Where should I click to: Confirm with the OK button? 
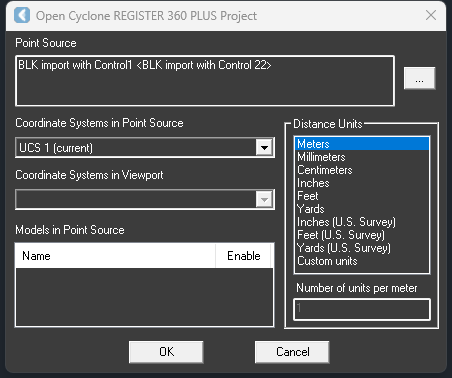(166, 352)
